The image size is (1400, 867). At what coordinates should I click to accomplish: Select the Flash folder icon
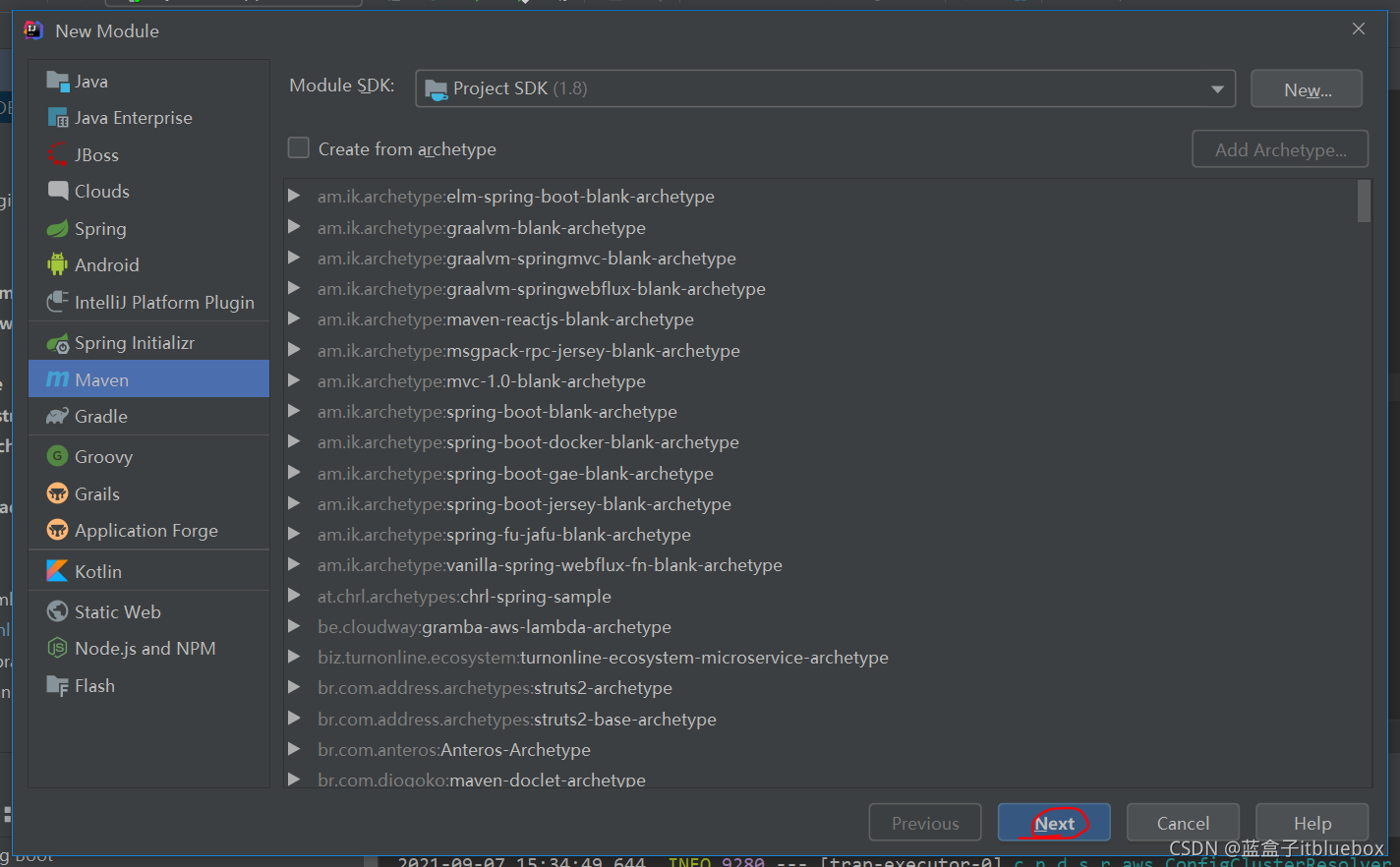tap(57, 685)
